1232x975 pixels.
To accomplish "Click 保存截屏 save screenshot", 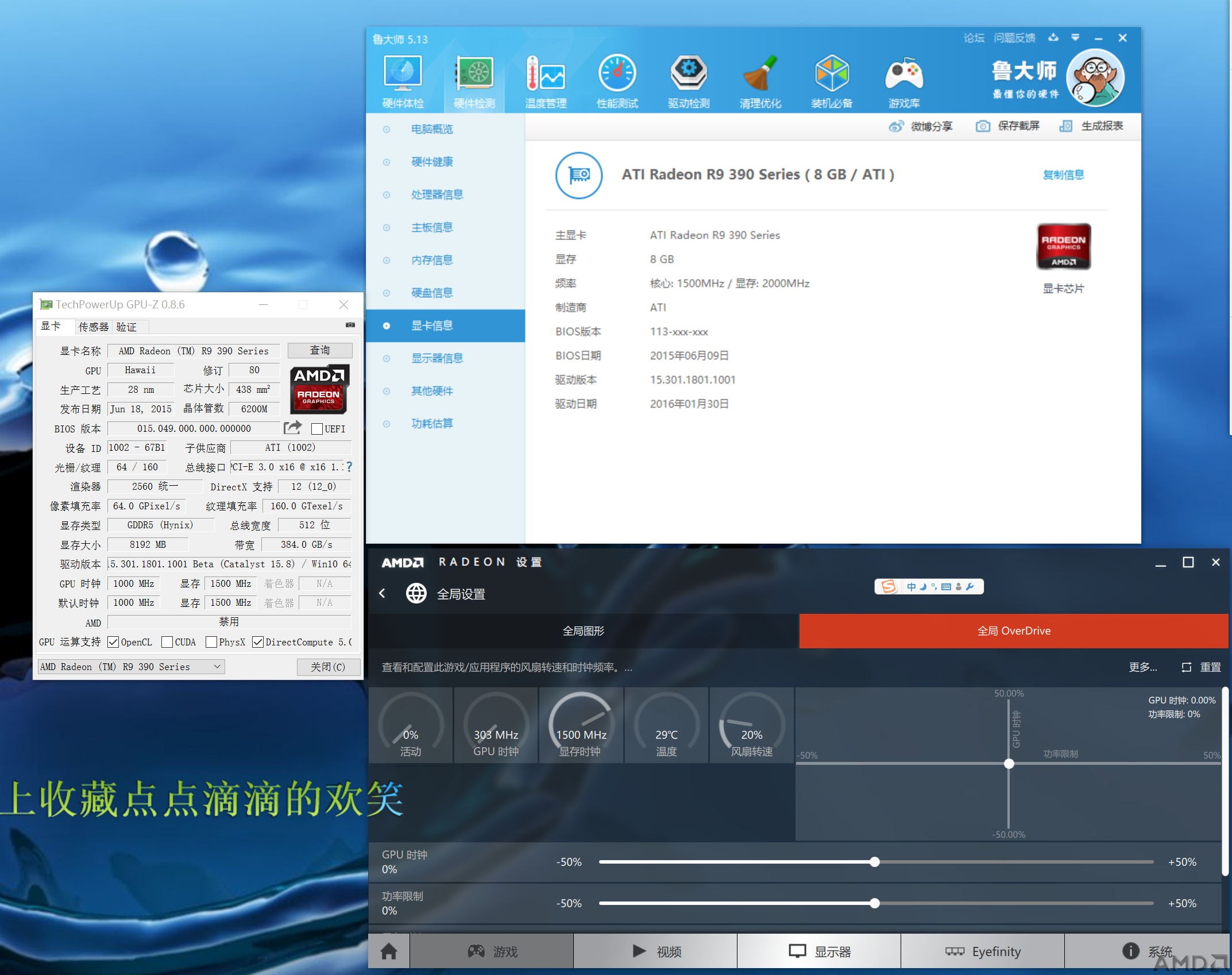I will (x=1008, y=126).
